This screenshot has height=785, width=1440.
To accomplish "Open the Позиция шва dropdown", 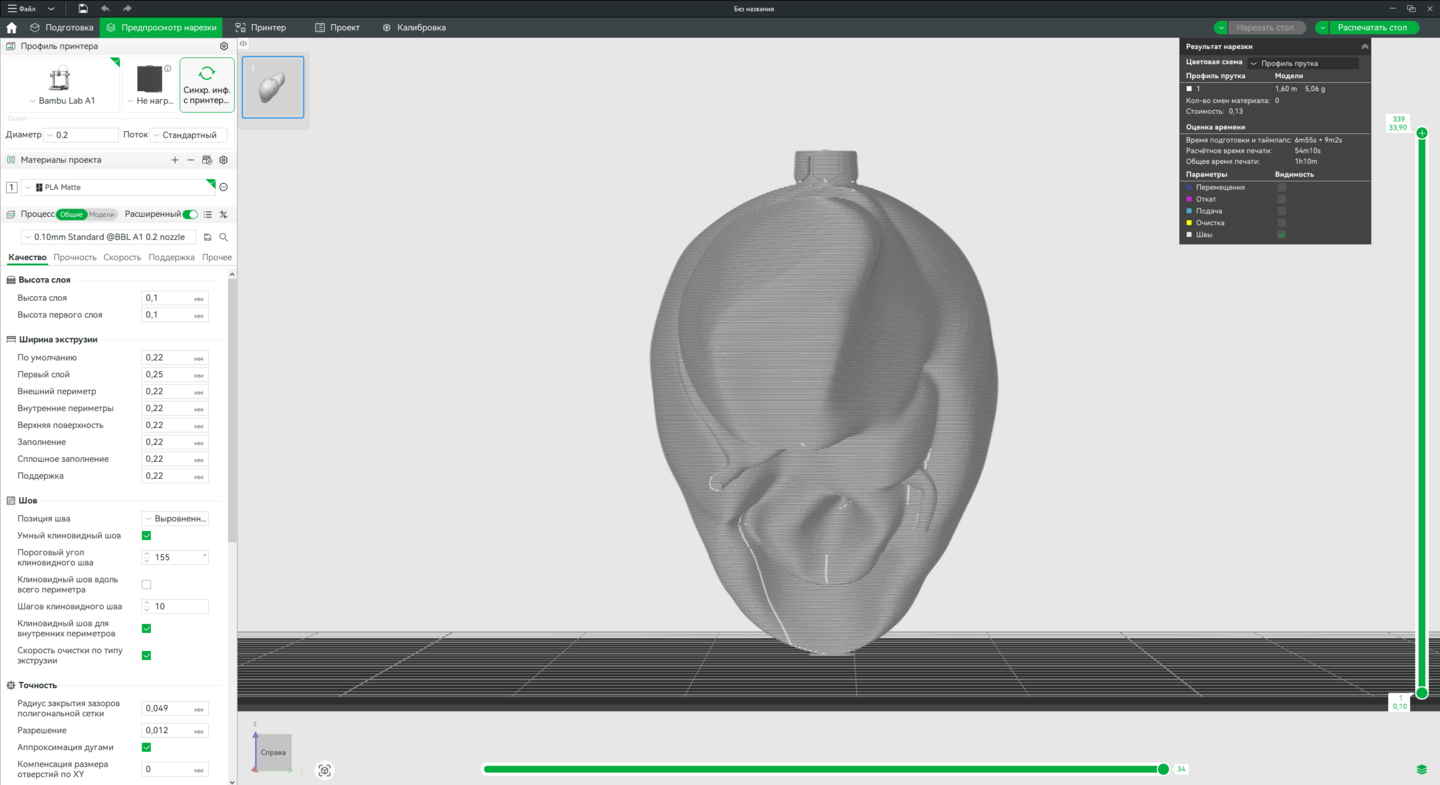I will 175,519.
